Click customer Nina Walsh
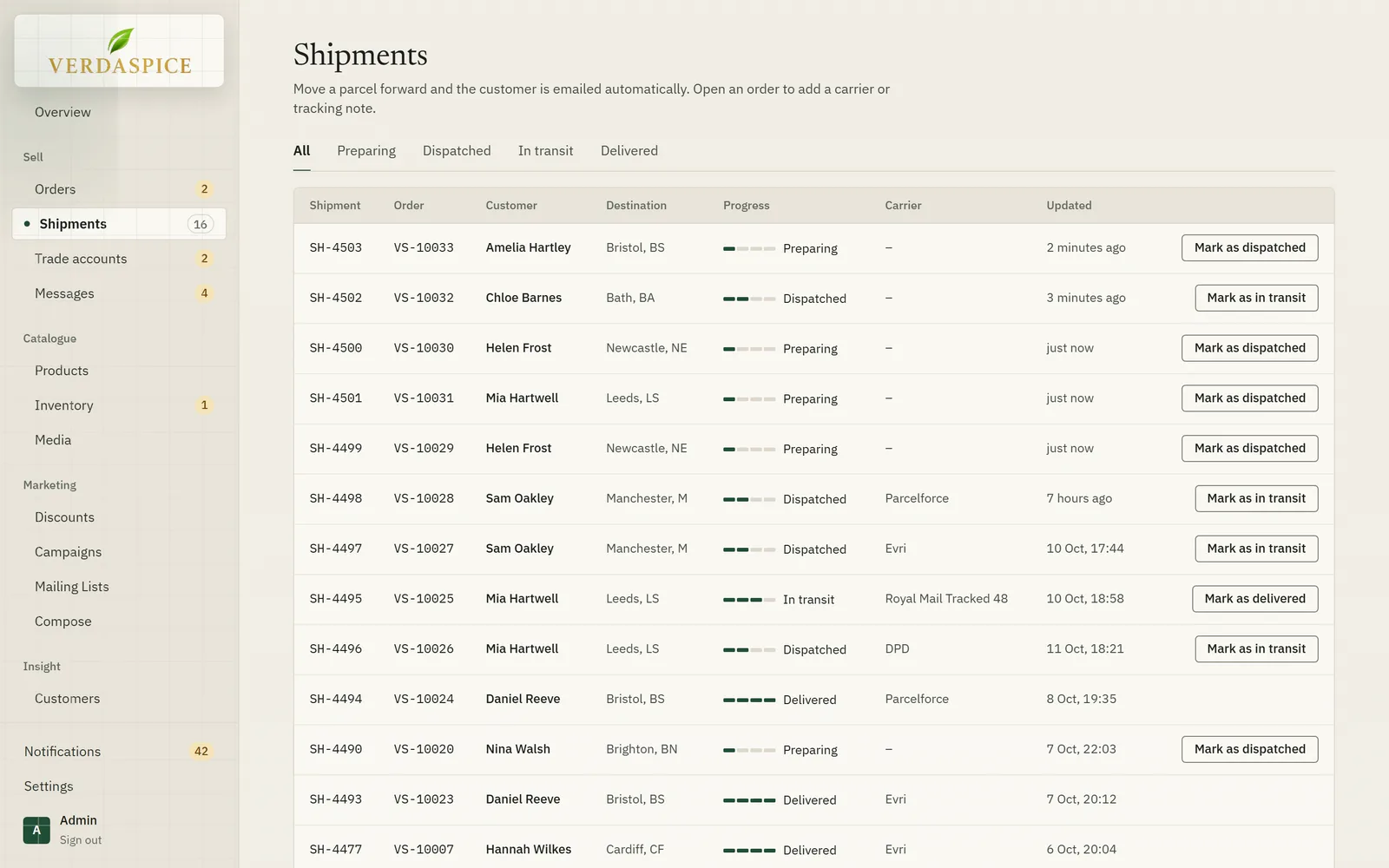1389x868 pixels. click(x=517, y=749)
